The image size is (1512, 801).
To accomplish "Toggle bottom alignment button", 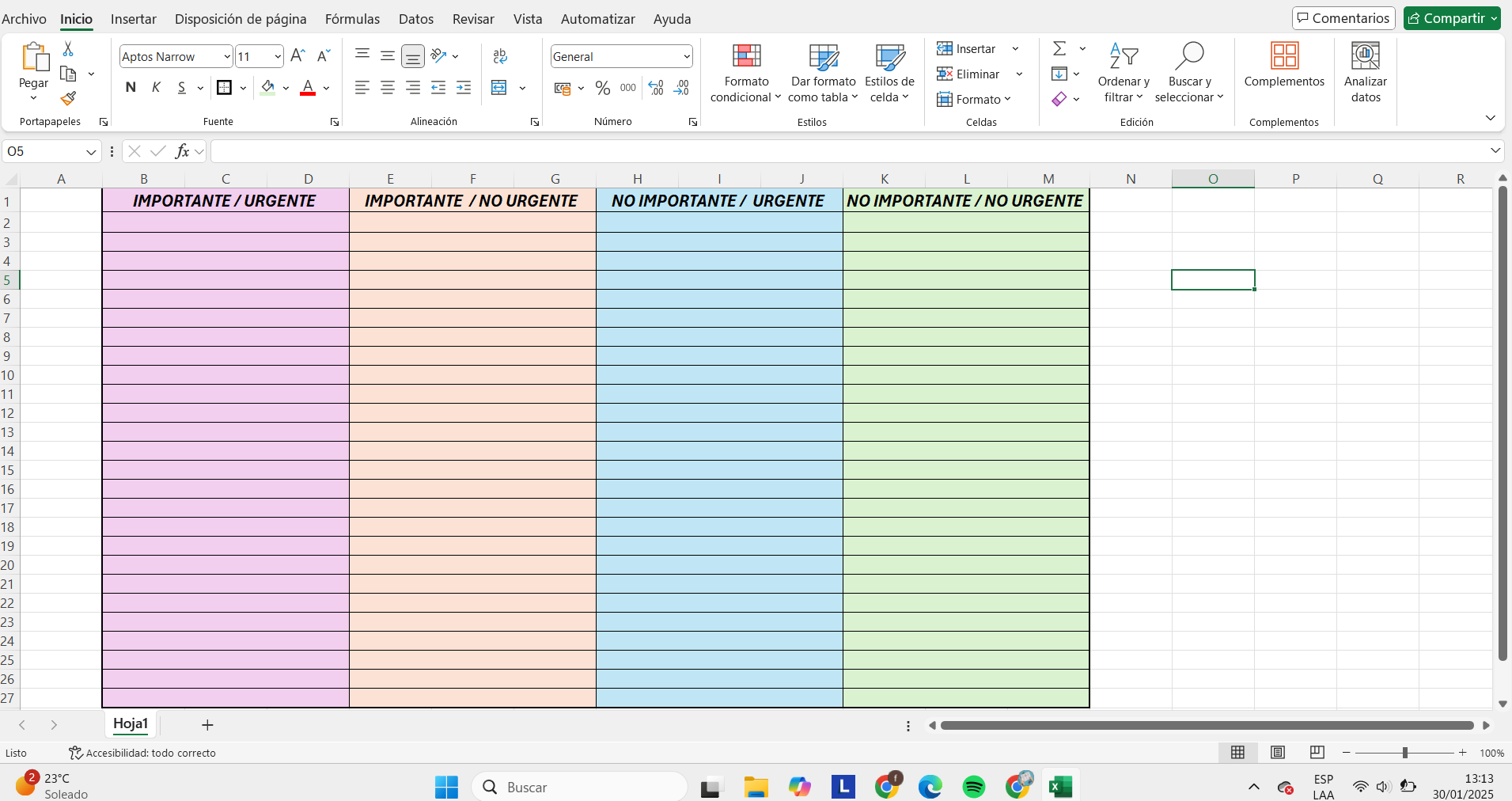I will coord(413,55).
